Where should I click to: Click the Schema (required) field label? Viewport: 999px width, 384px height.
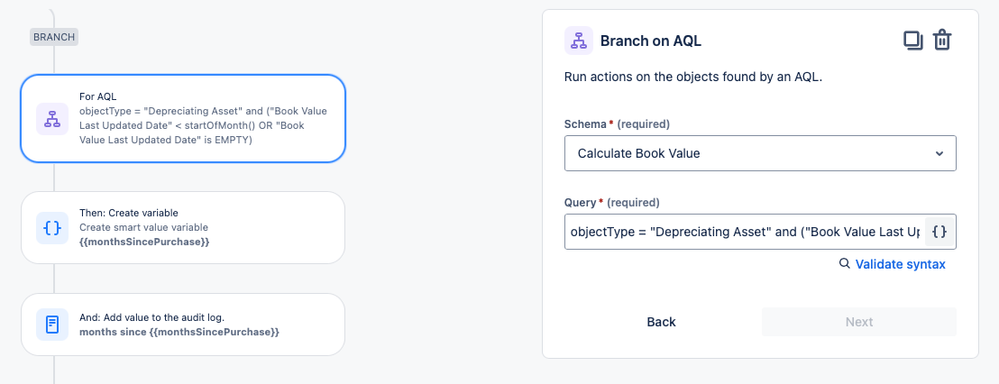(617, 124)
